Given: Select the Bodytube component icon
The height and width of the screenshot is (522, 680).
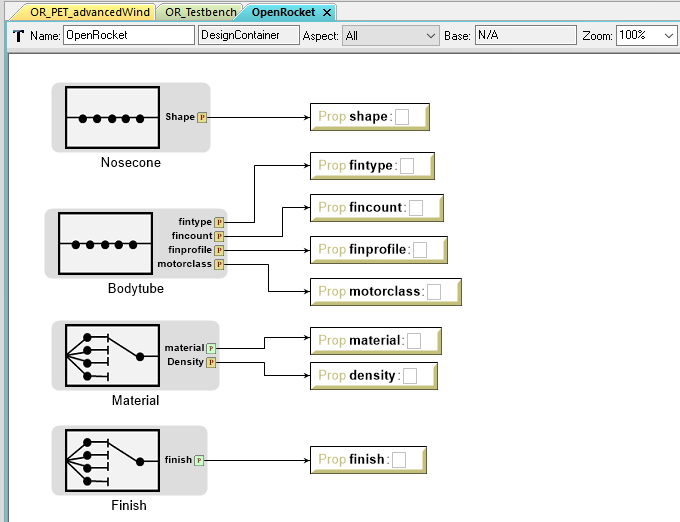Looking at the screenshot, I should (105, 244).
